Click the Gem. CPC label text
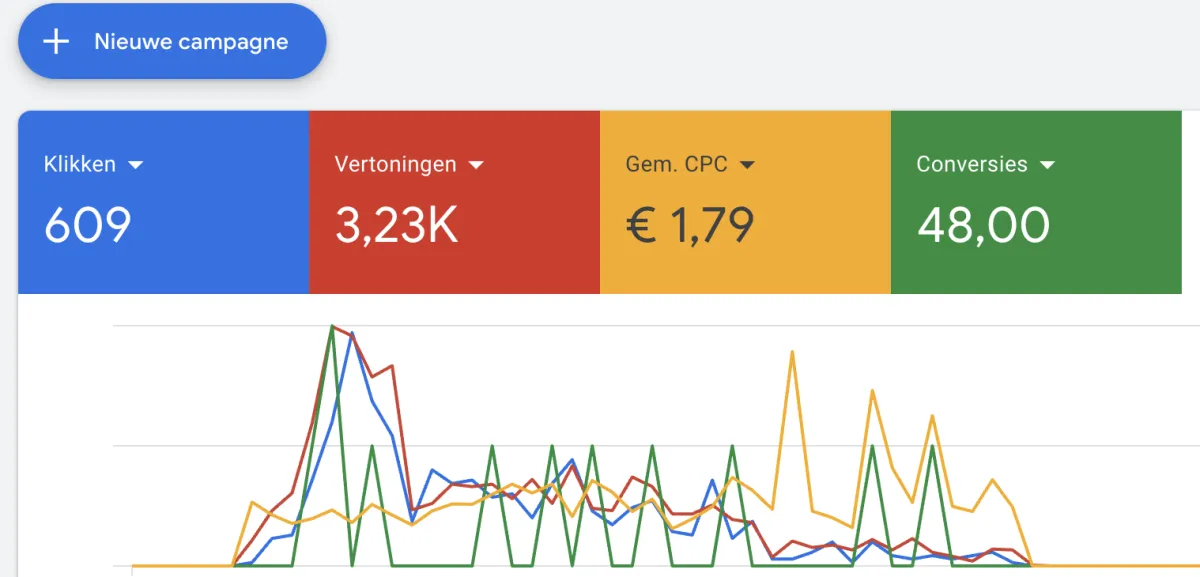The height and width of the screenshot is (577, 1200). [677, 164]
